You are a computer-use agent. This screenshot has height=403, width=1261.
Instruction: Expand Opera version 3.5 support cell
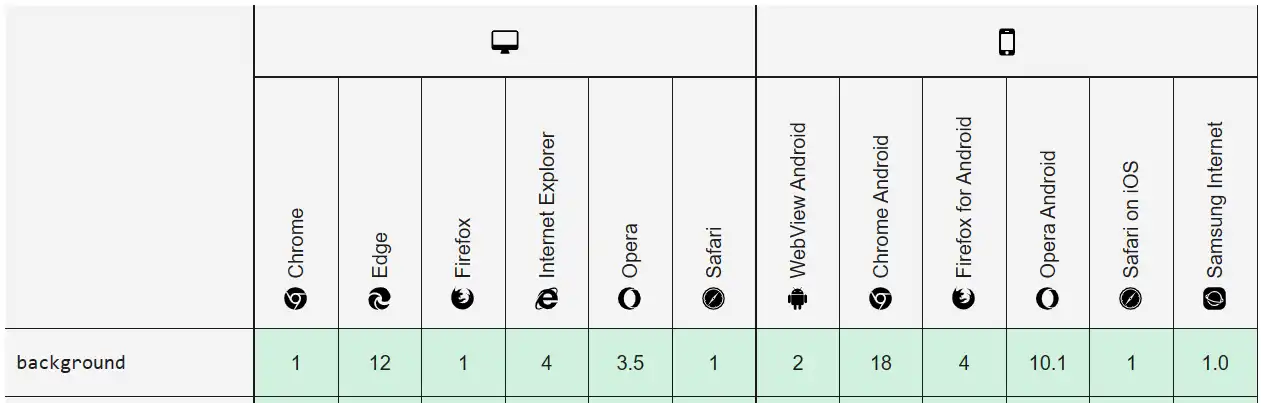click(x=630, y=362)
